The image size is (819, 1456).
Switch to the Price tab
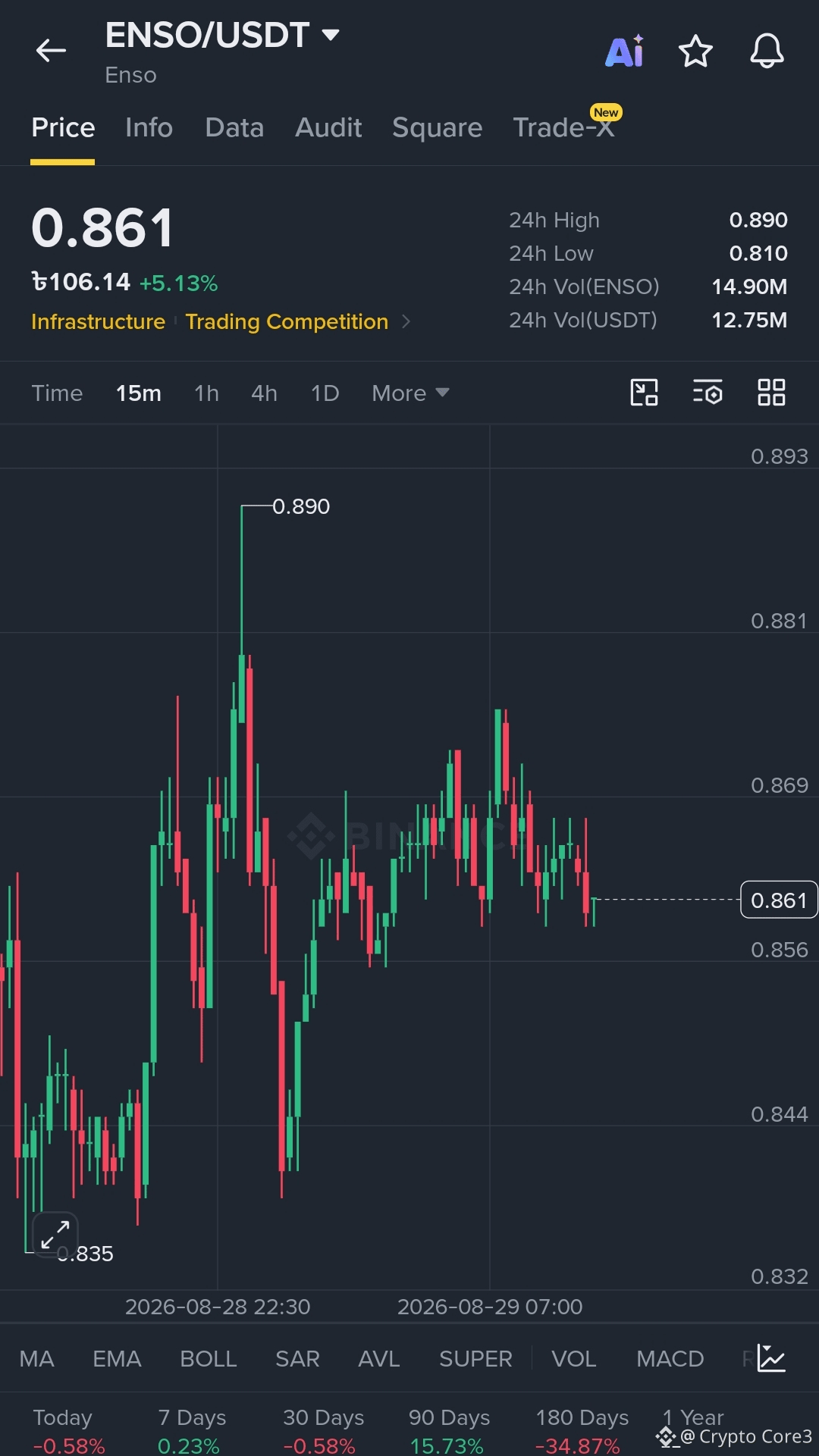pyautogui.click(x=63, y=127)
